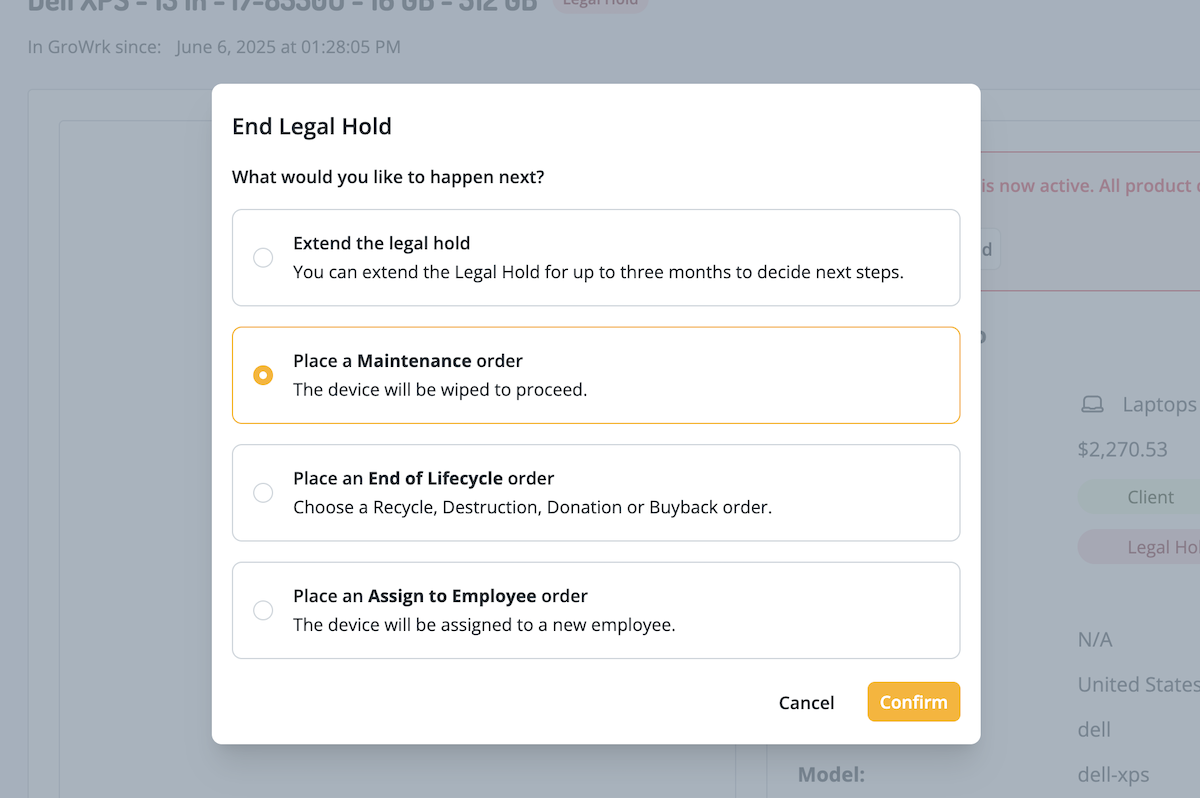Click the 'End of Lifecycle' option card

coord(595,492)
